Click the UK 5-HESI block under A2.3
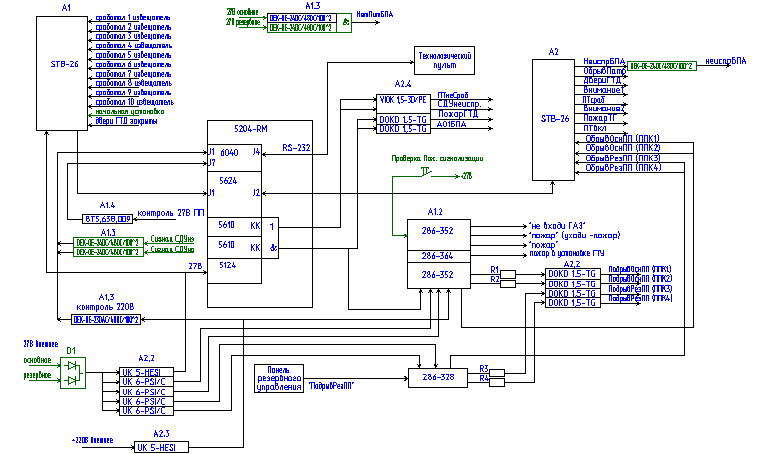This screenshot has width=769, height=454. click(161, 447)
